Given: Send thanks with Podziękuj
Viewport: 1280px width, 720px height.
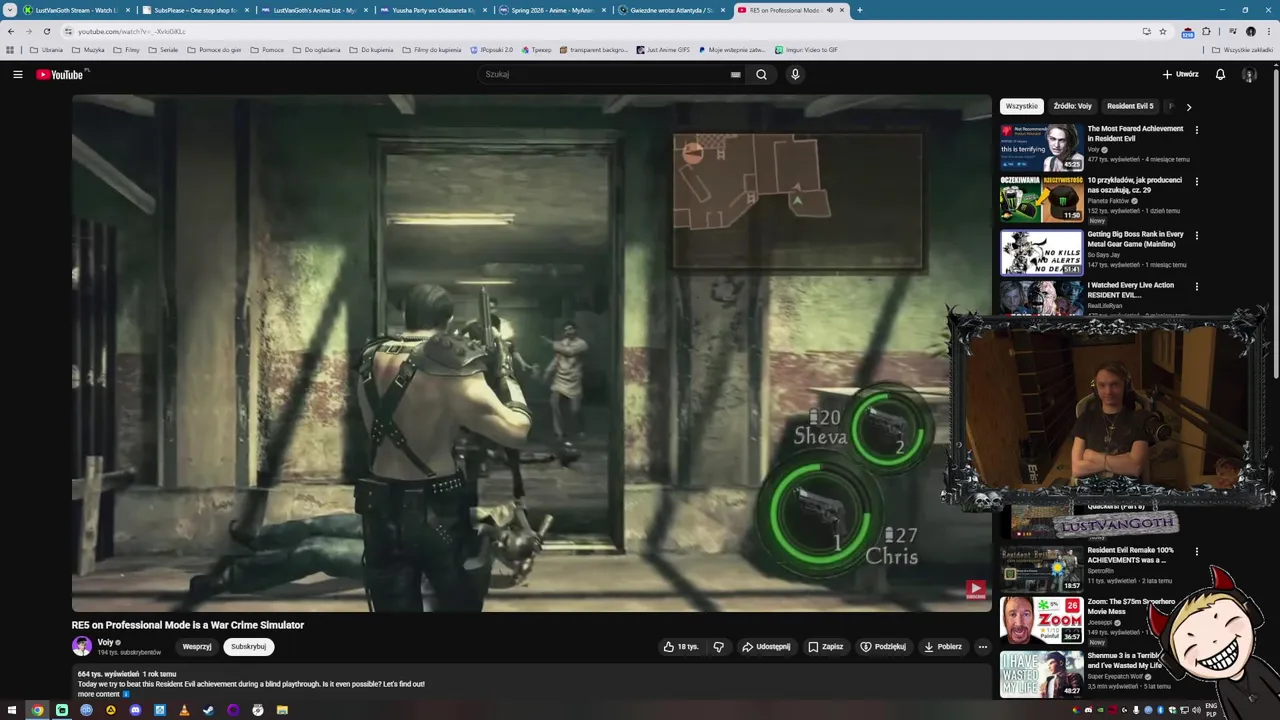Looking at the screenshot, I should pos(883,647).
